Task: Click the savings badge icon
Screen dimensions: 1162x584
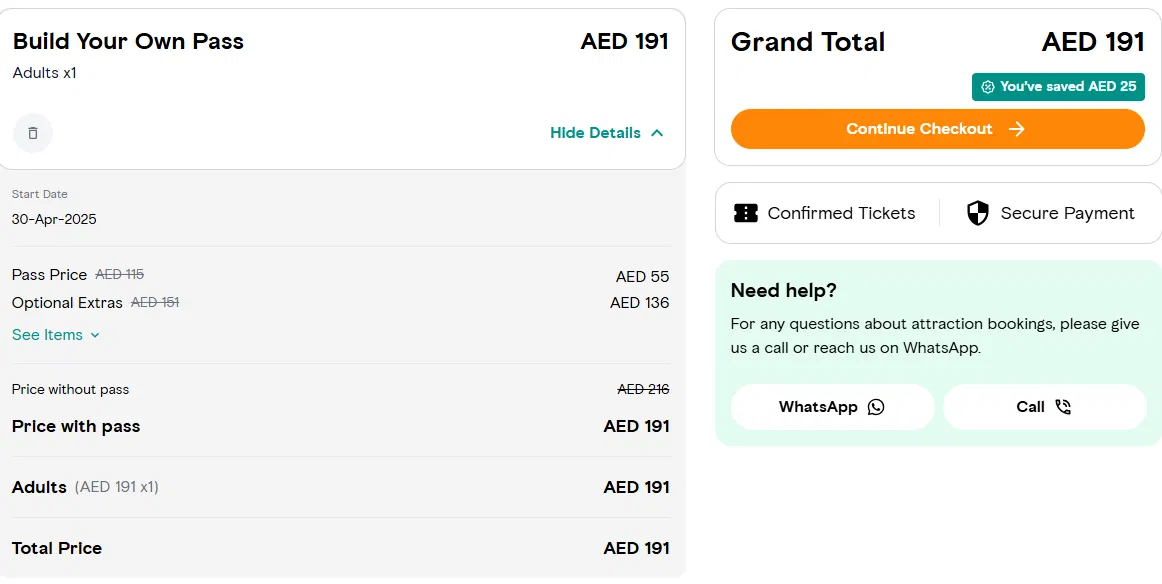Action: click(988, 87)
